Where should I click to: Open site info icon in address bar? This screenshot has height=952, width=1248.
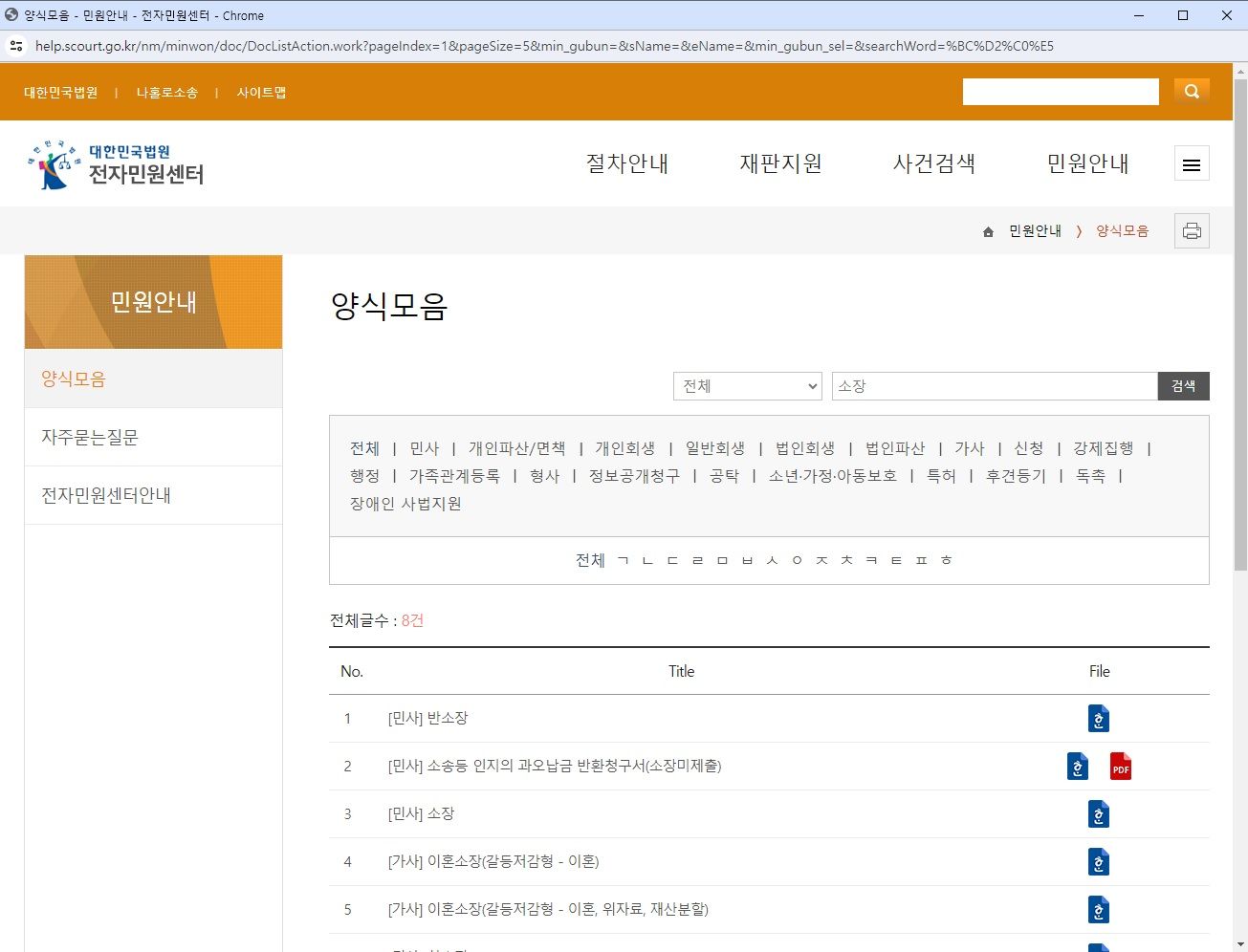(16, 46)
